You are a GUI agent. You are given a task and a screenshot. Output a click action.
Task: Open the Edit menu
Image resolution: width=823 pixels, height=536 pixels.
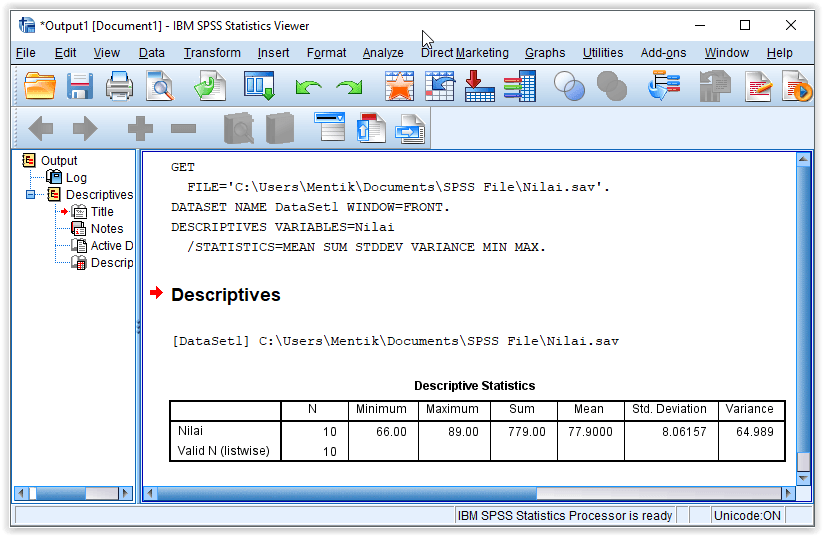[65, 53]
